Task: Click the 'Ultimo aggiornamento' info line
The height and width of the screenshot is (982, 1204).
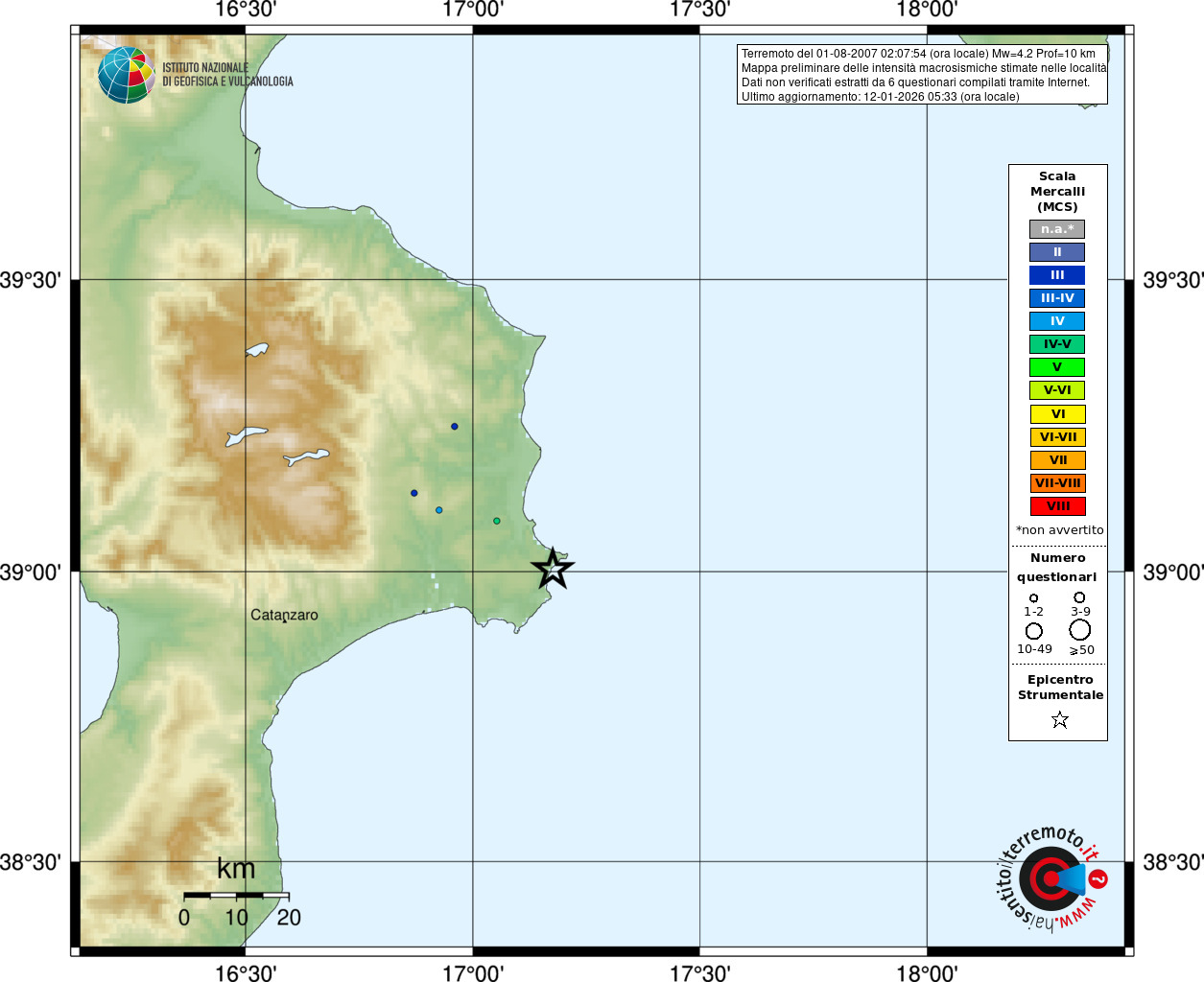Action: tap(880, 97)
